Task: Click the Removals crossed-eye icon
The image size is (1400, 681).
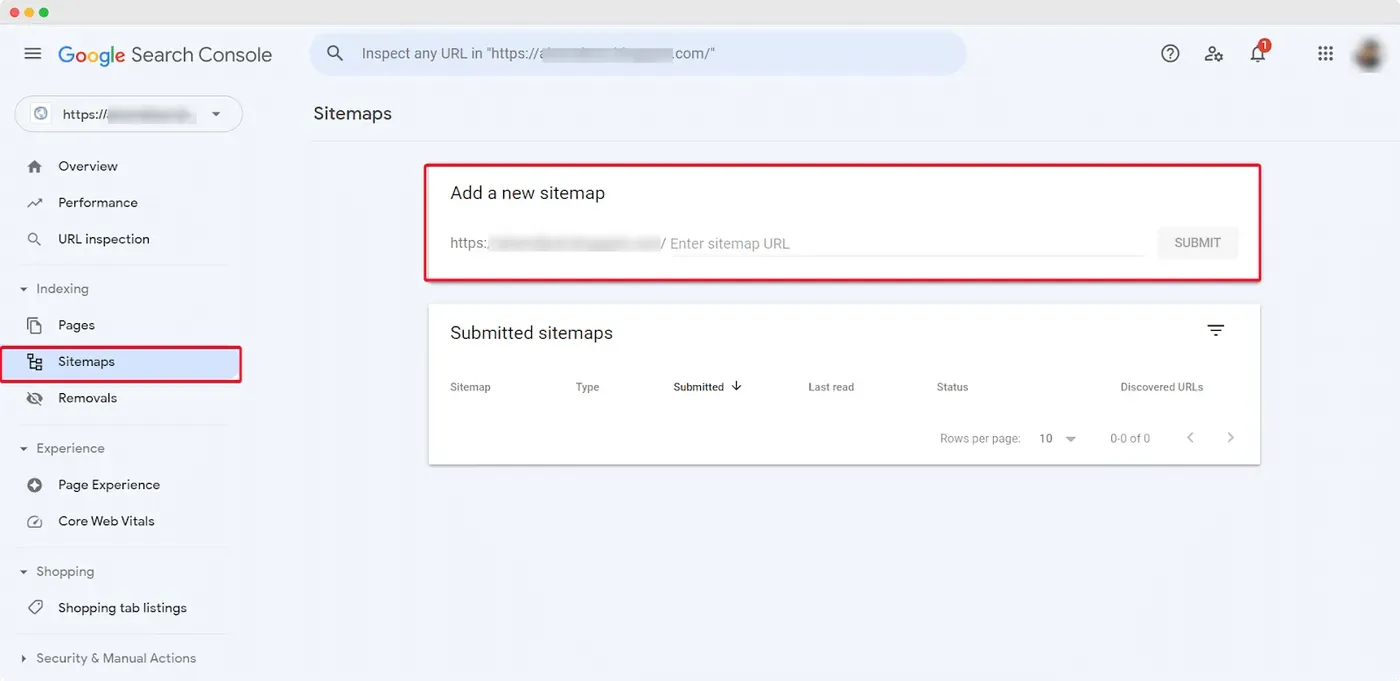Action: (x=35, y=398)
